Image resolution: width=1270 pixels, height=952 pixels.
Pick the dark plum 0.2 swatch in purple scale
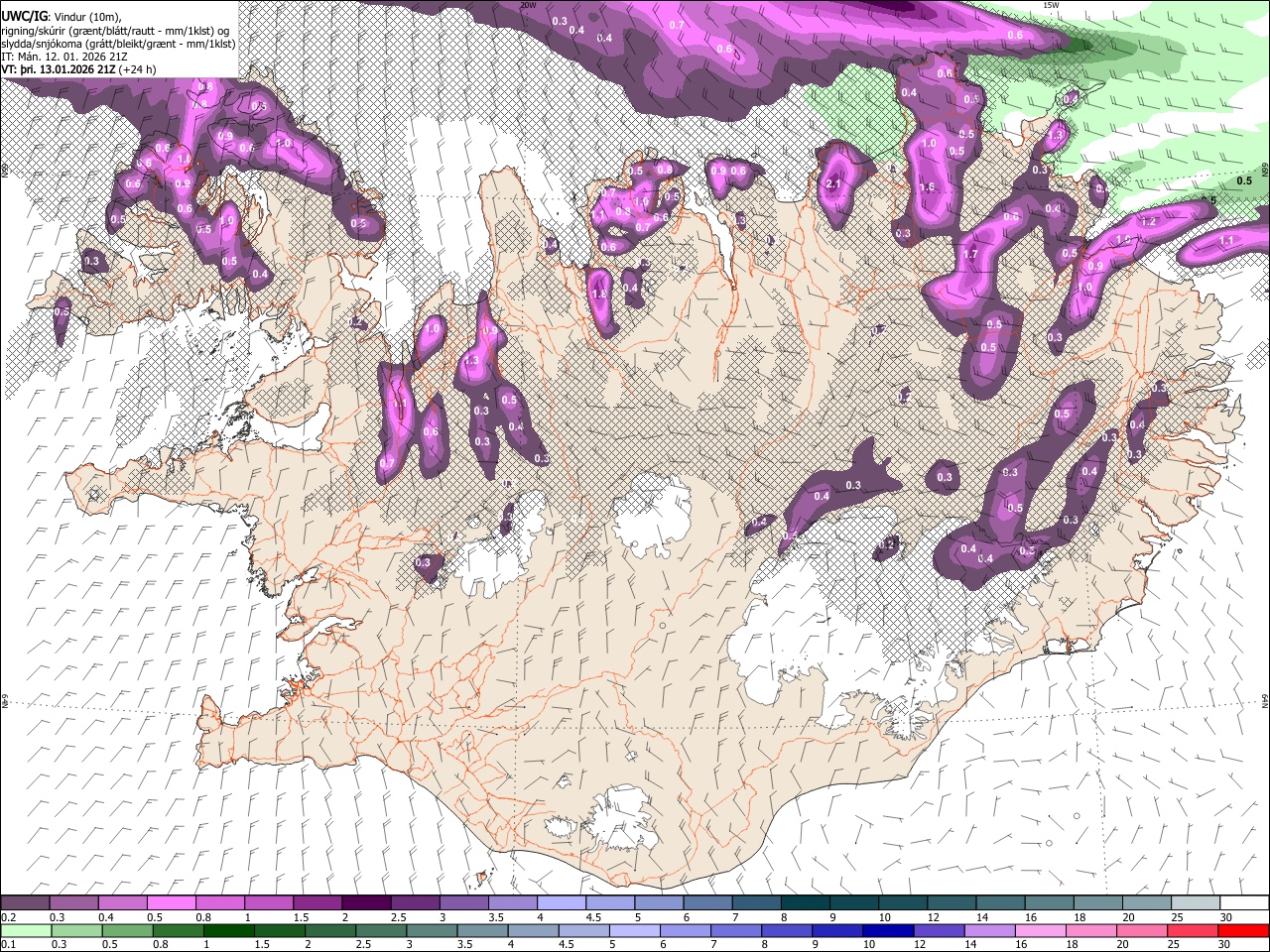pos(25,903)
